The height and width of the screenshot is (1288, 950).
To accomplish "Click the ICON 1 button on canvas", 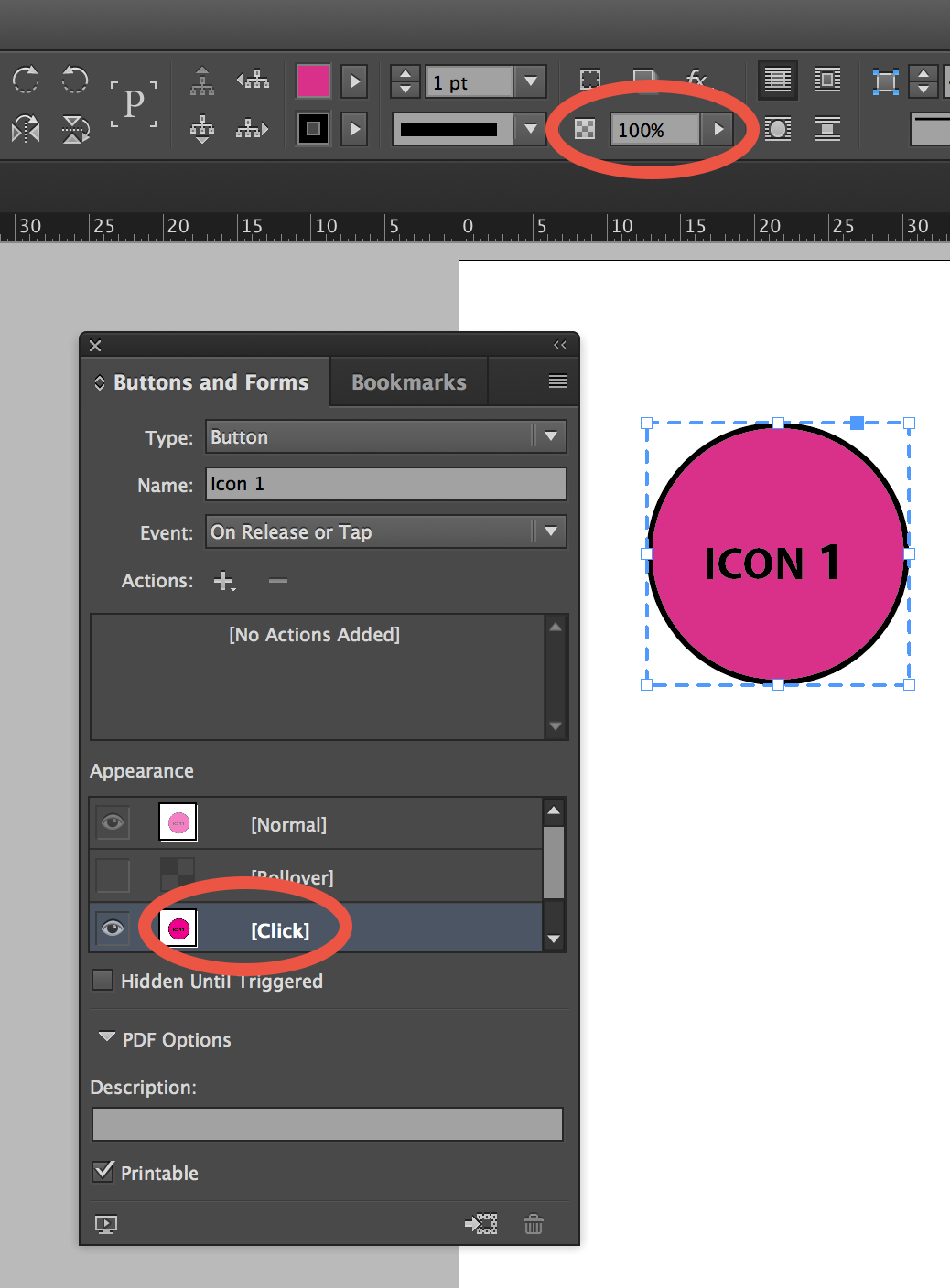I will click(x=778, y=553).
